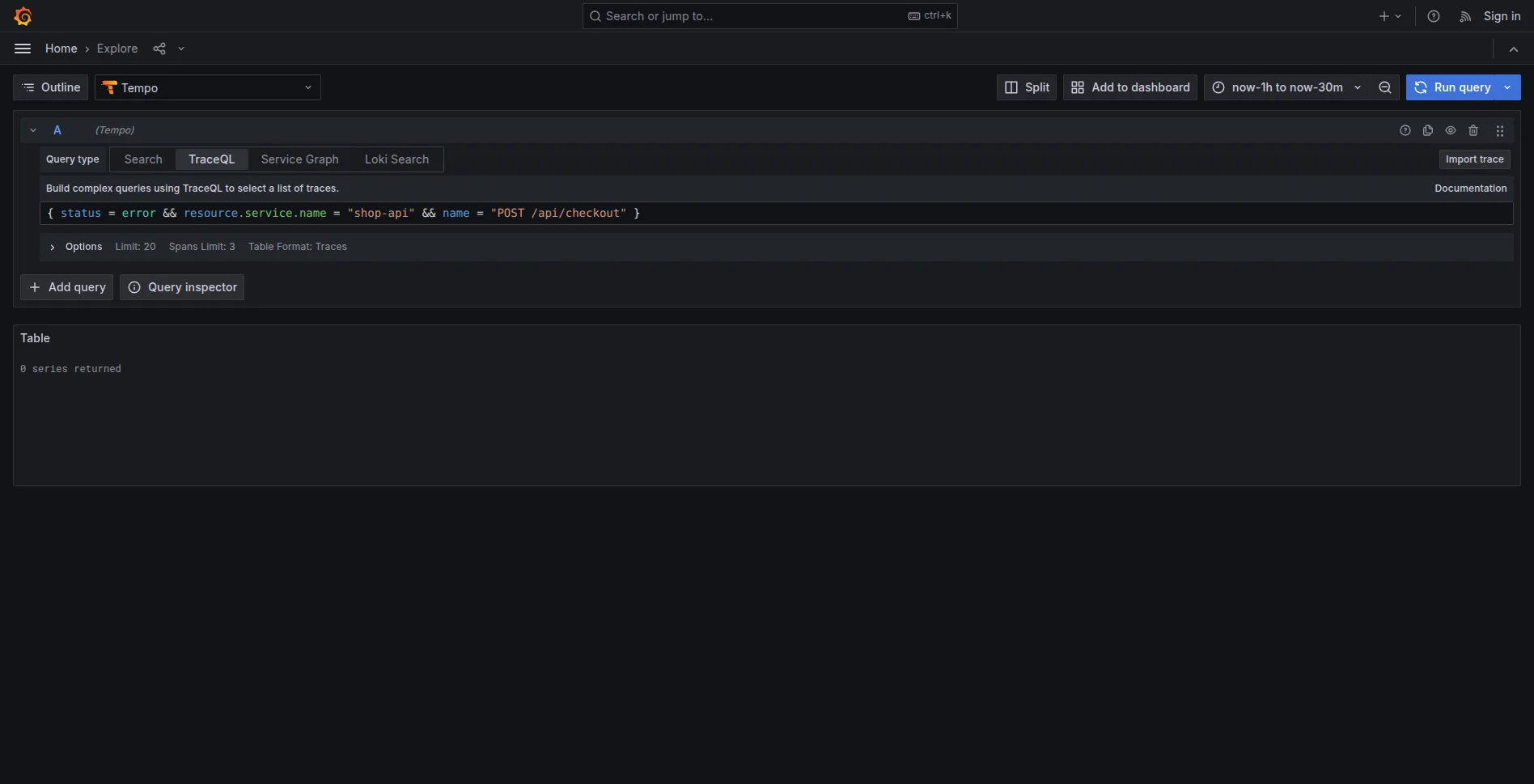Open the Tempo data source dropdown
Screen dimensions: 1534x784
(x=208, y=87)
